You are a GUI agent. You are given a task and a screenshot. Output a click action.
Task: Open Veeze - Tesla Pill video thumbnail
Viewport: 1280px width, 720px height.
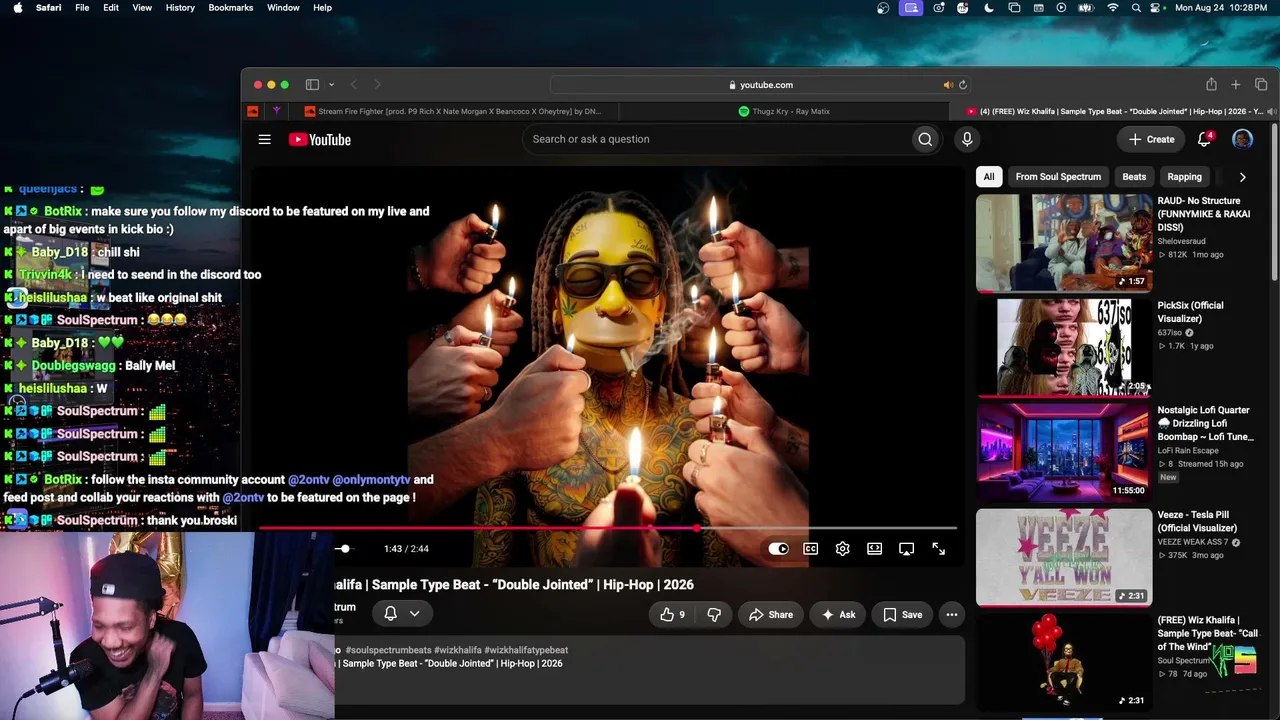point(1064,558)
